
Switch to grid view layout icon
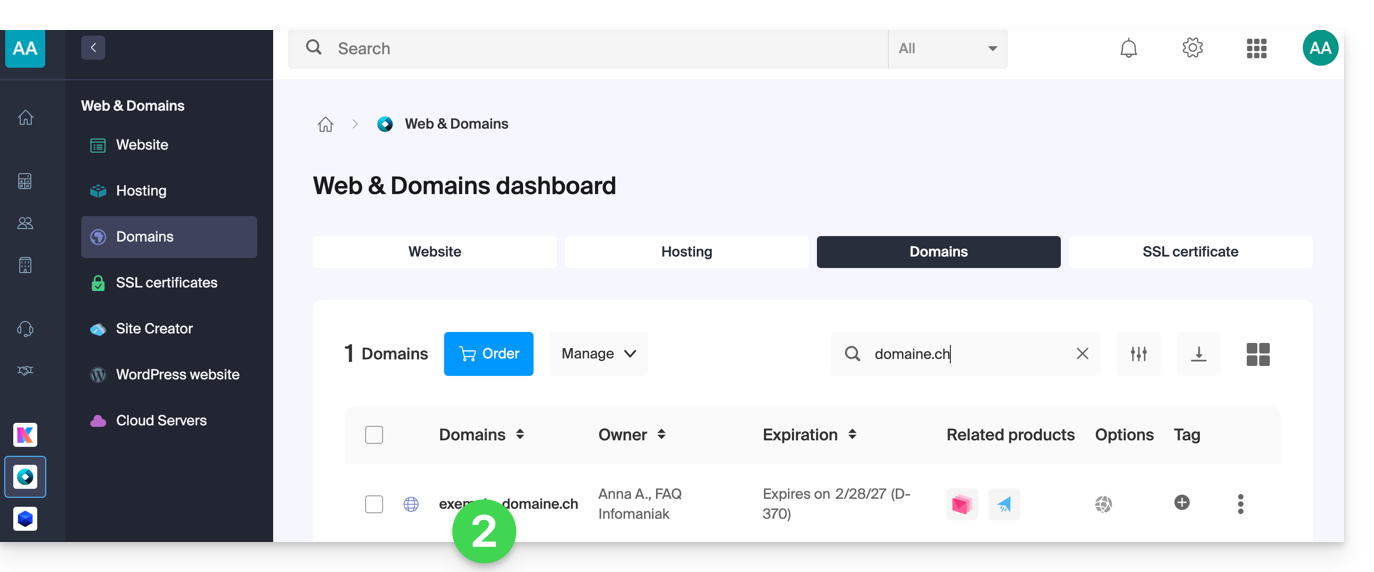(1258, 354)
